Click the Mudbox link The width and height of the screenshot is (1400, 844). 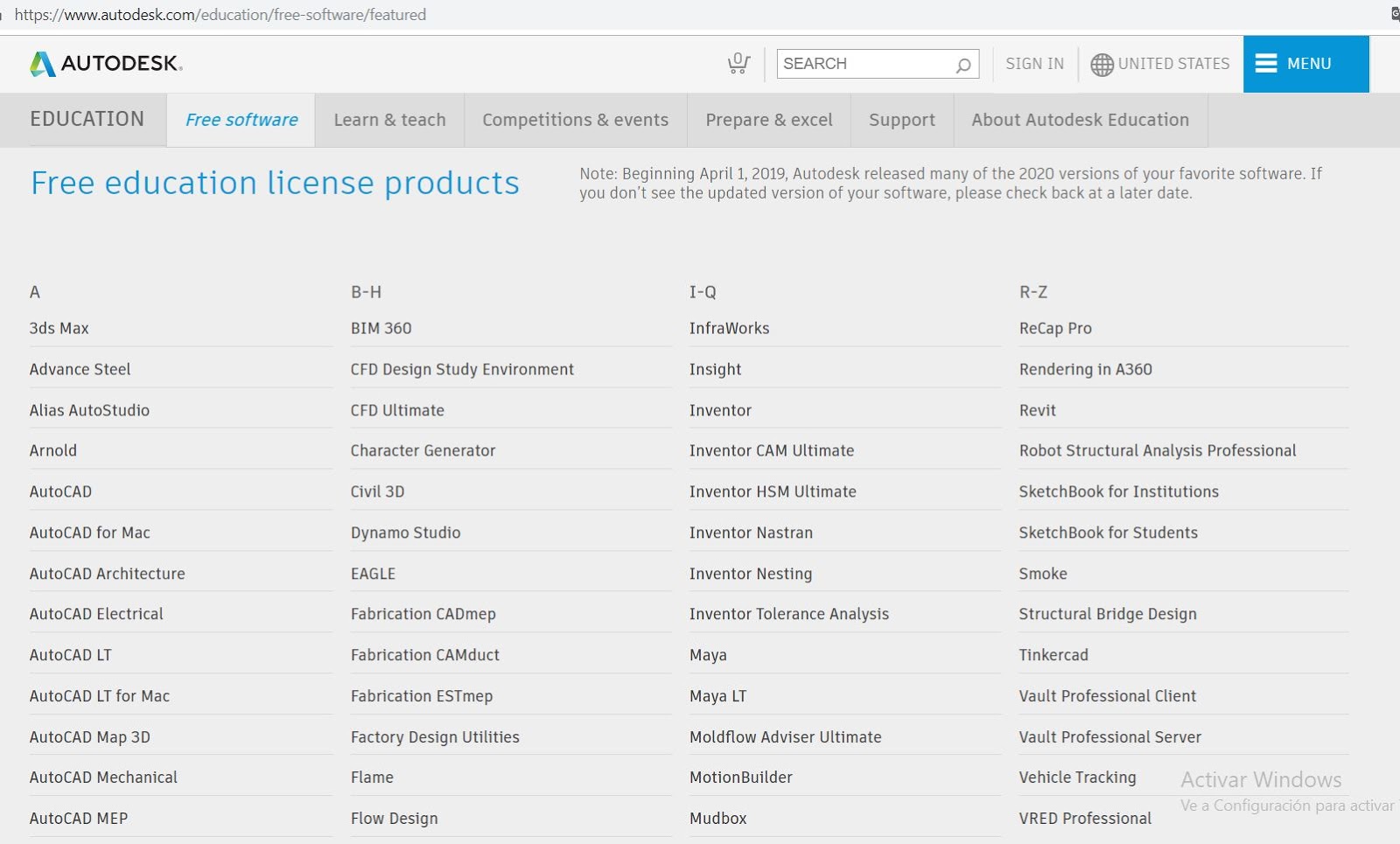[x=718, y=819]
